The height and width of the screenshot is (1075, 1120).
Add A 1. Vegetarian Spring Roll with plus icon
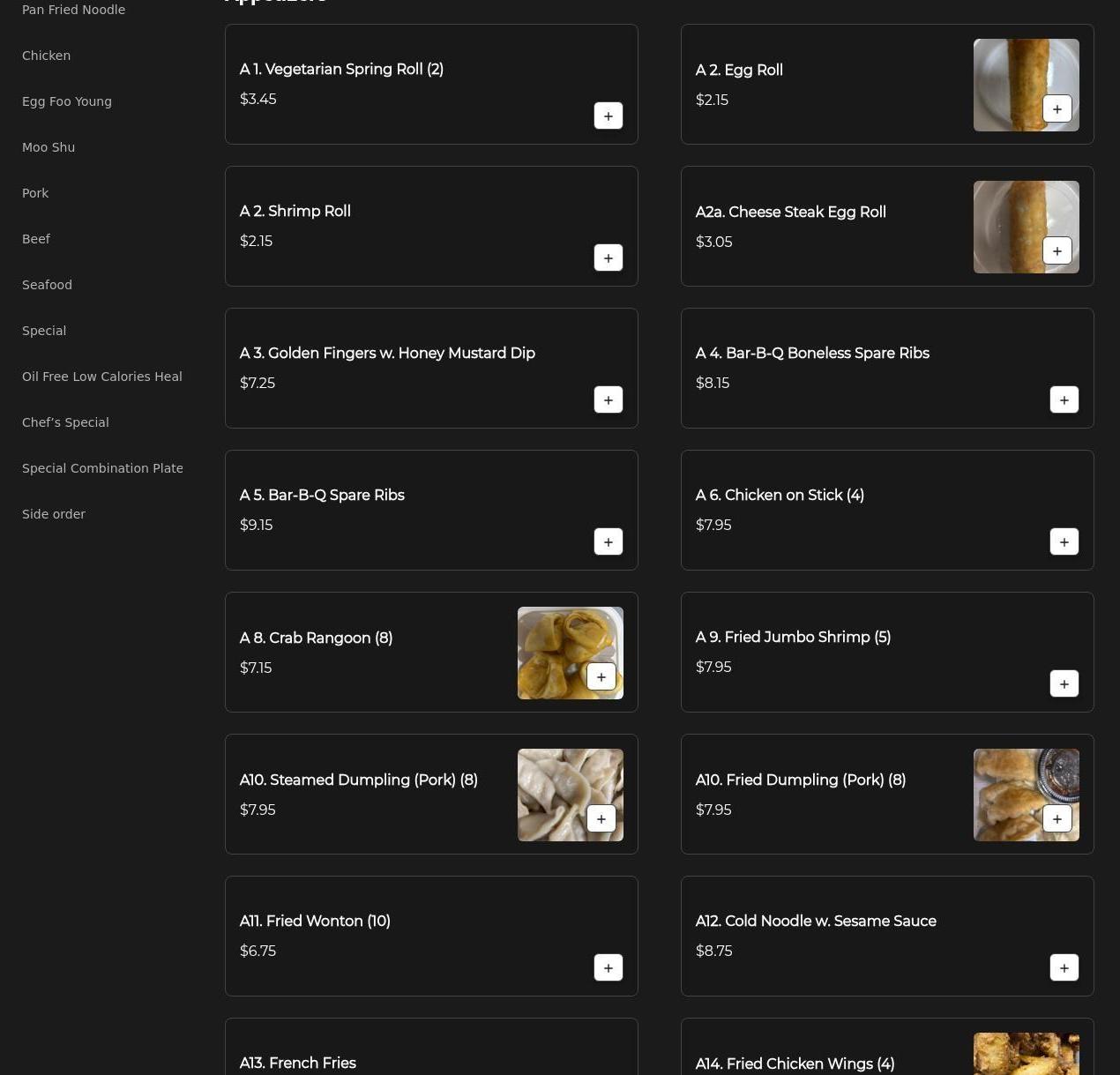pyautogui.click(x=609, y=116)
